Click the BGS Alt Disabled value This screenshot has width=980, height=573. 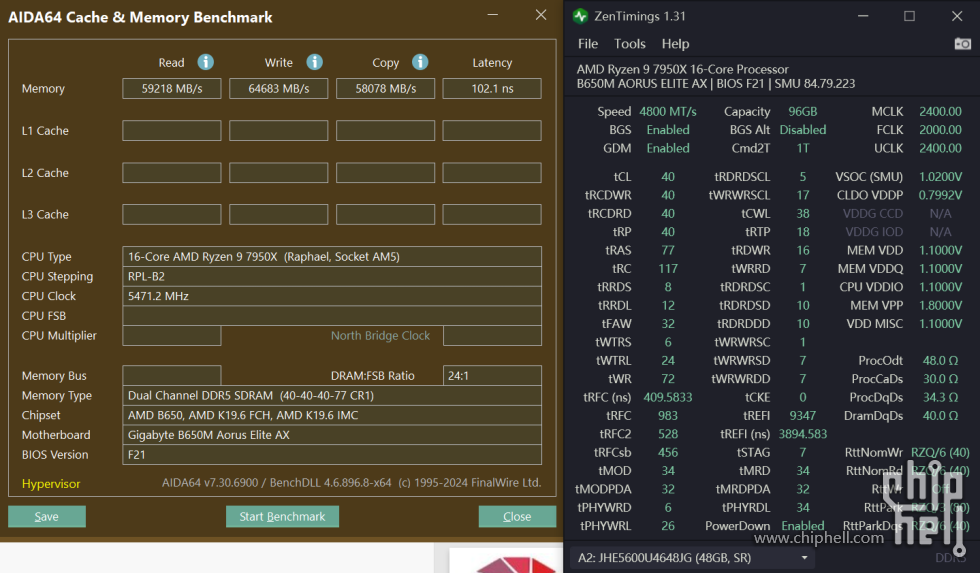point(802,129)
